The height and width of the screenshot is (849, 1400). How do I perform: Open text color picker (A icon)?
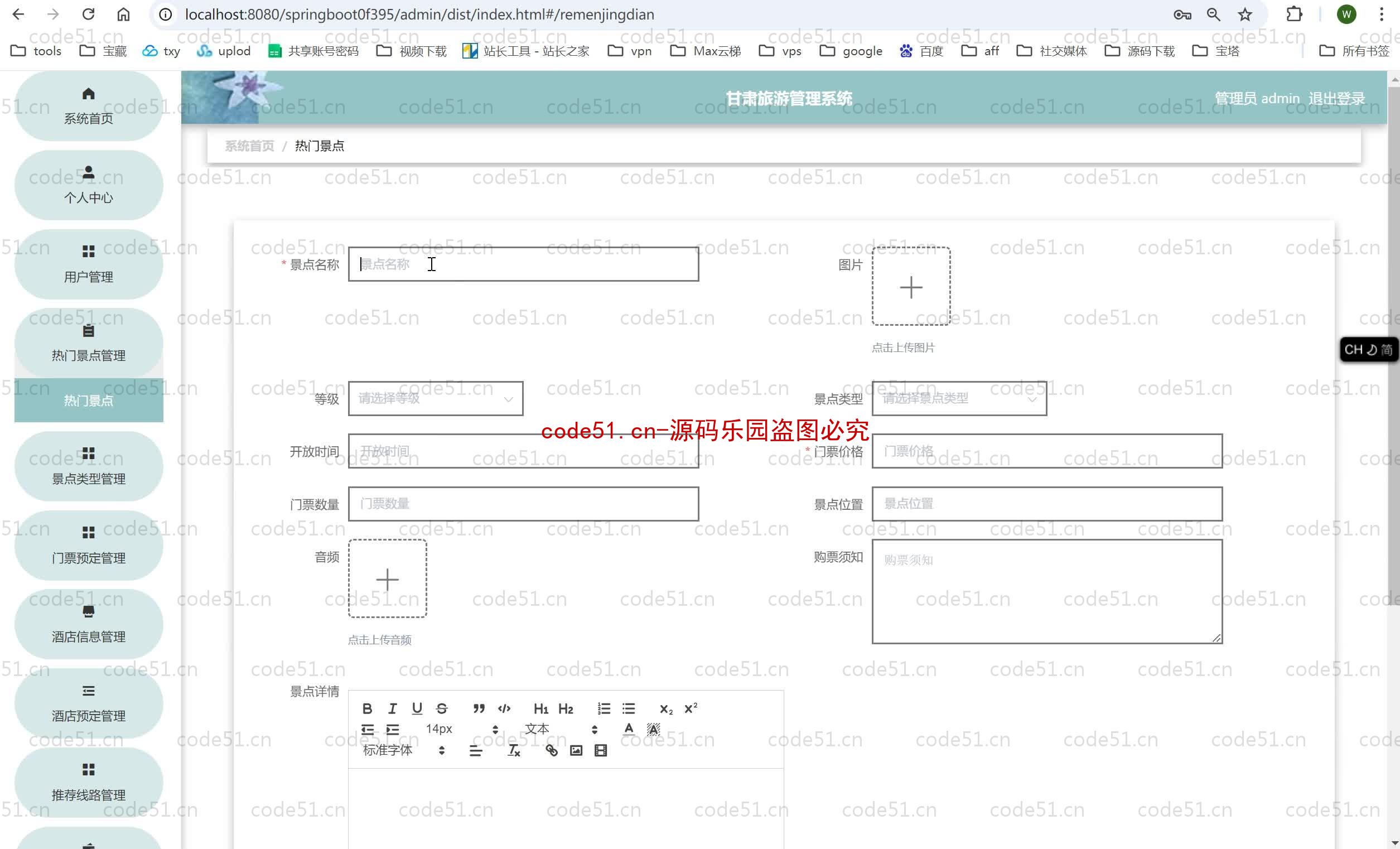click(629, 729)
